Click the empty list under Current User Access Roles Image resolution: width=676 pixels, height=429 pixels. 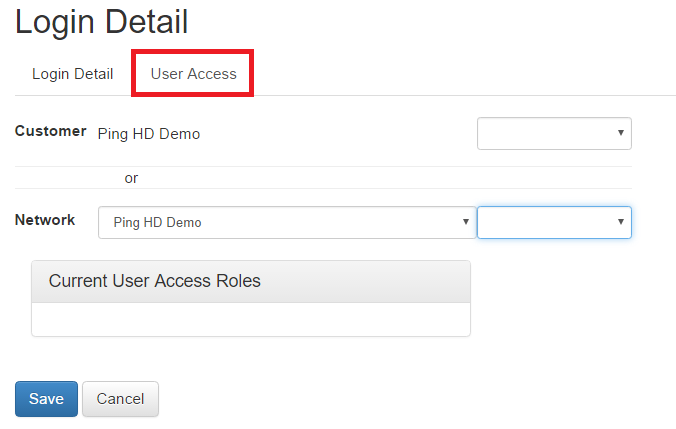[250, 319]
